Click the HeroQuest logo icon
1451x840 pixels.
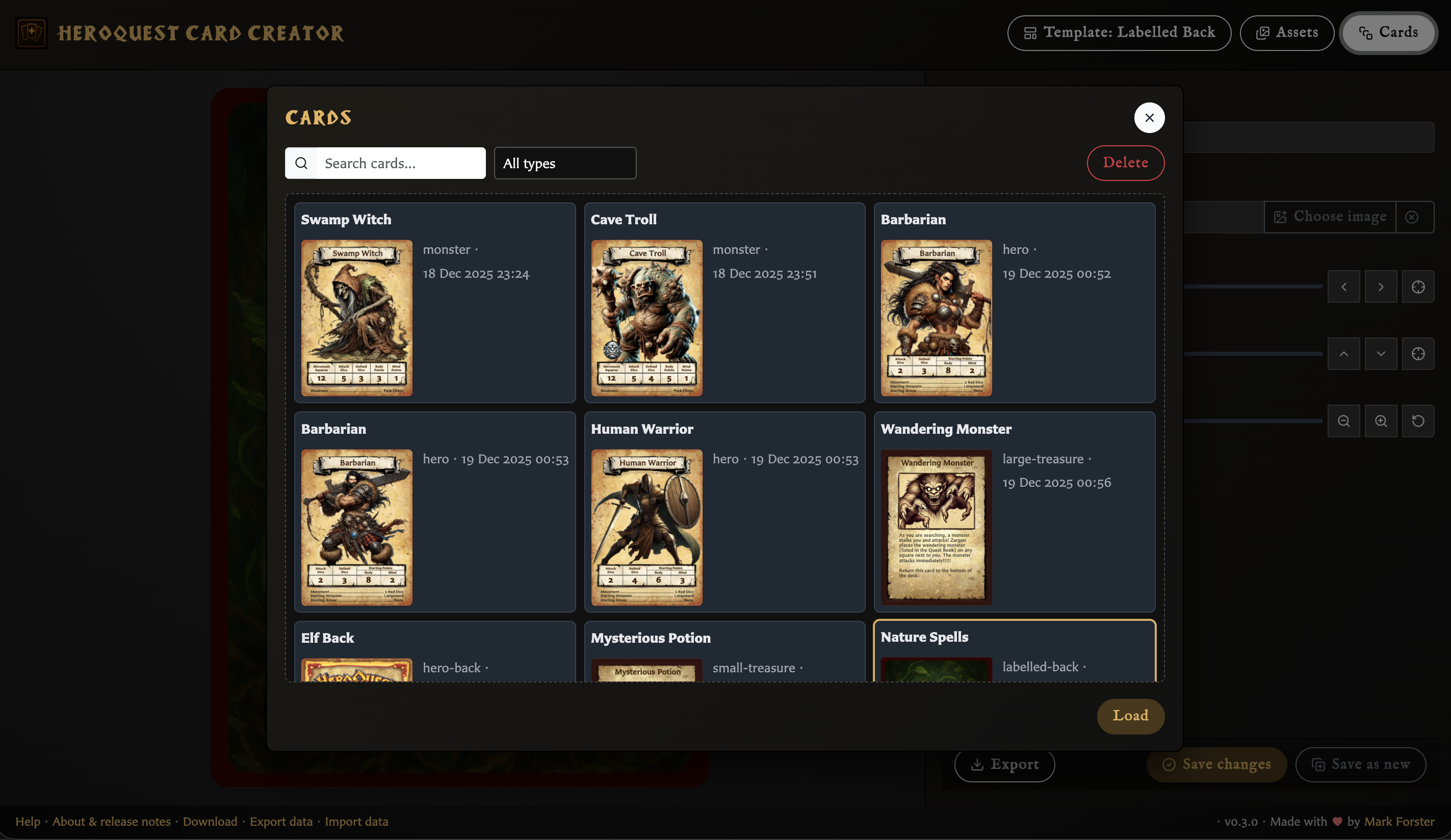[x=32, y=33]
